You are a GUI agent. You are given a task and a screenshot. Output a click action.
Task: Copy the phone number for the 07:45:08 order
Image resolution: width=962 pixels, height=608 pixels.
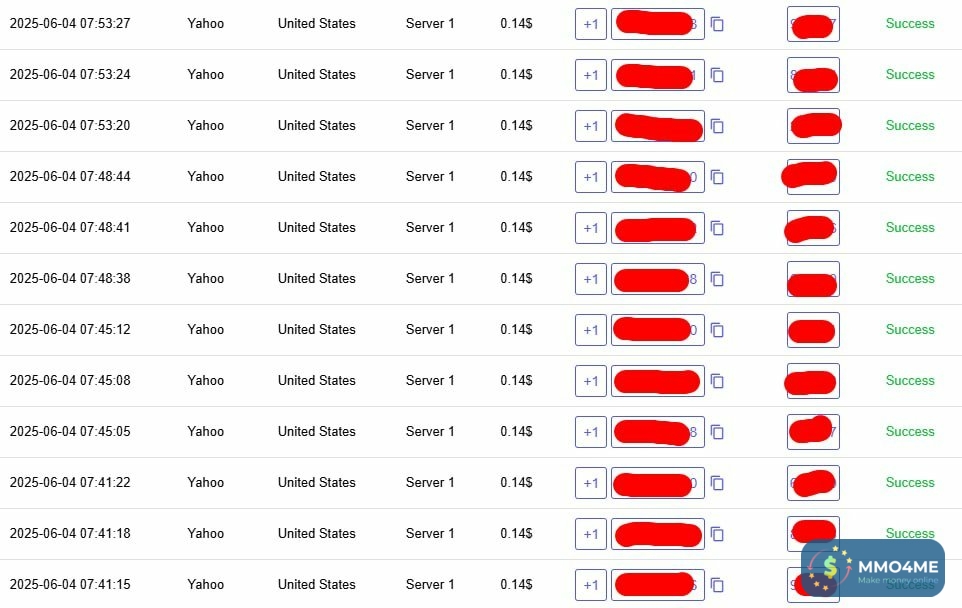pos(717,381)
